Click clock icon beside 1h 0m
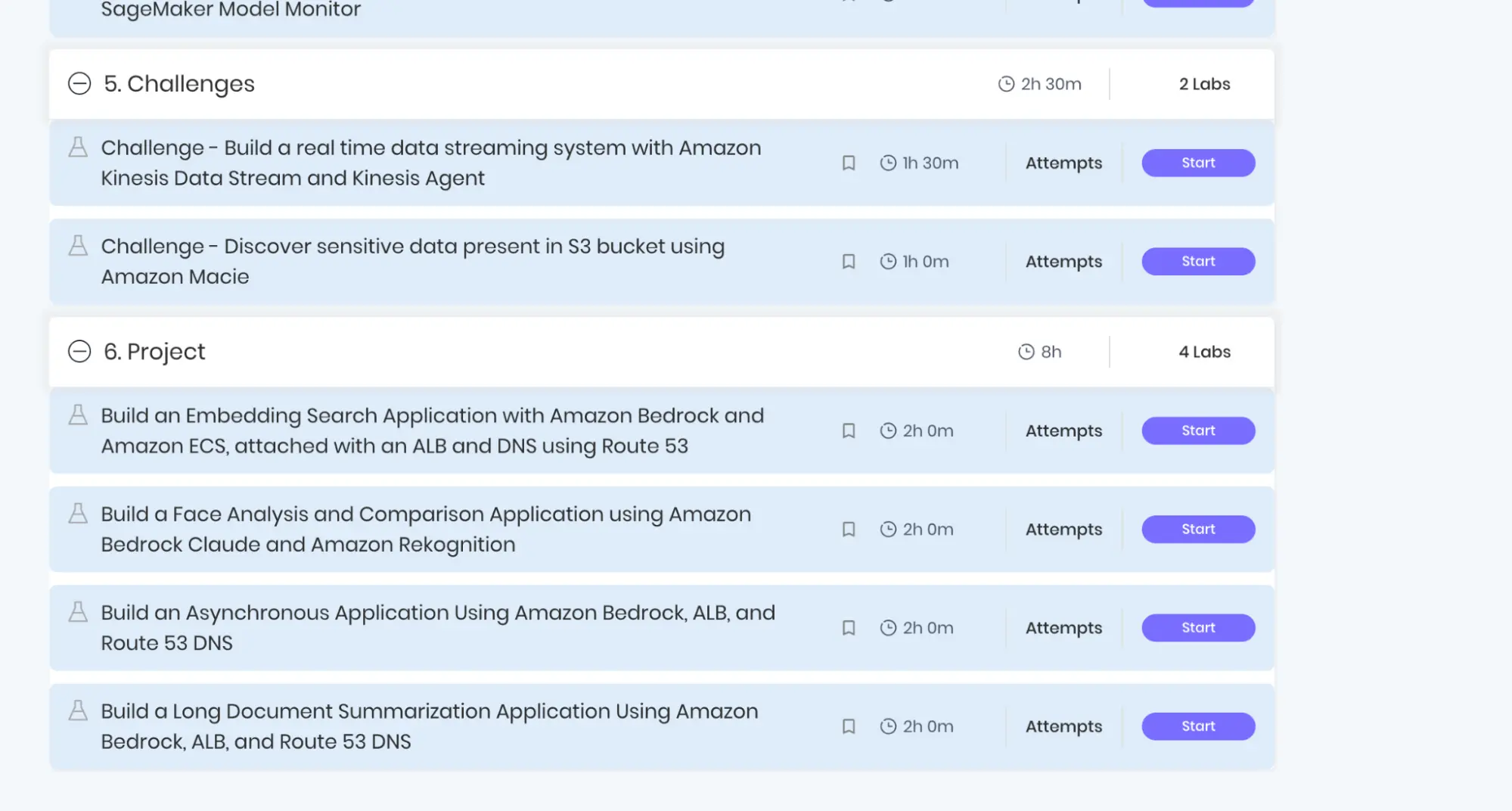Image resolution: width=1512 pixels, height=811 pixels. [888, 261]
